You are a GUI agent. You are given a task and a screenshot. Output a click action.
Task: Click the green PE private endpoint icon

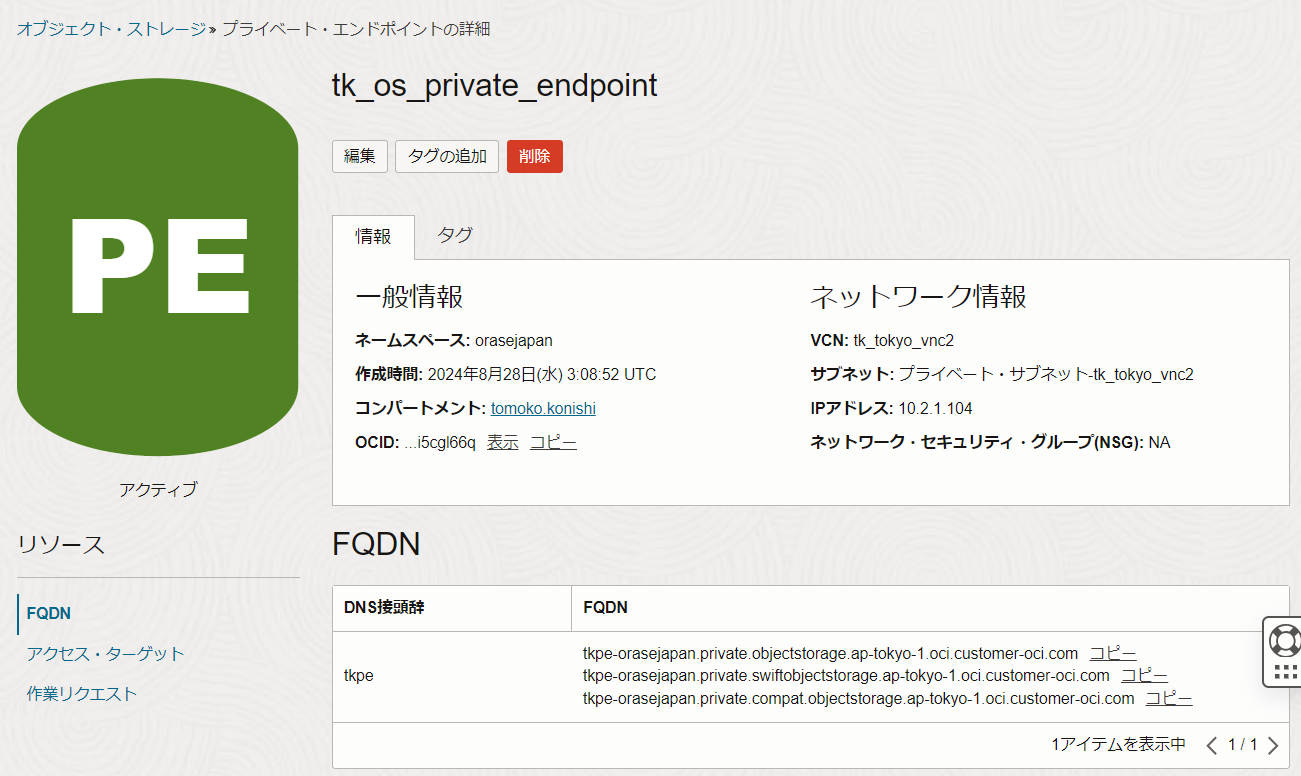point(157,266)
